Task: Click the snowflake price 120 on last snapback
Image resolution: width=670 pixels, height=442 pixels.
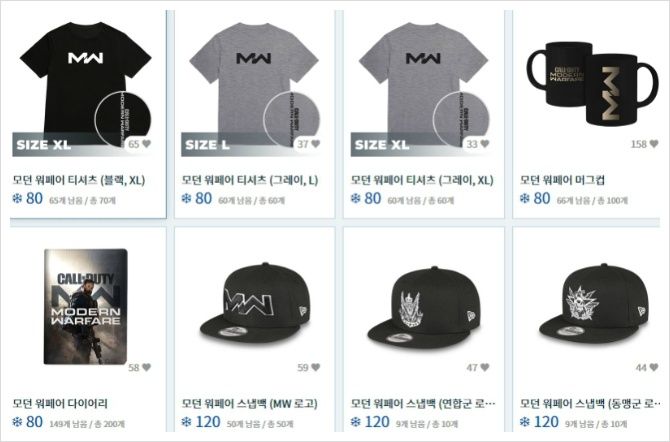Action: tap(539, 422)
